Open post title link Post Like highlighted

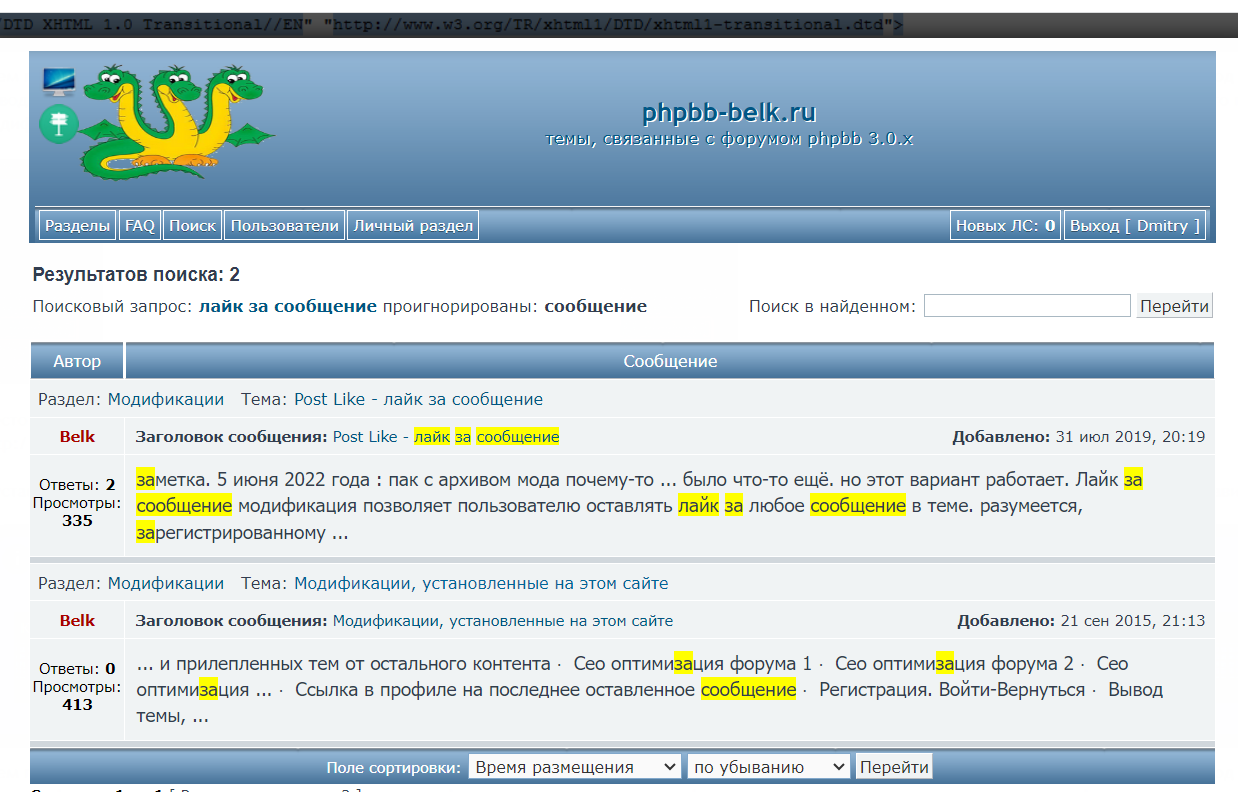(x=446, y=437)
